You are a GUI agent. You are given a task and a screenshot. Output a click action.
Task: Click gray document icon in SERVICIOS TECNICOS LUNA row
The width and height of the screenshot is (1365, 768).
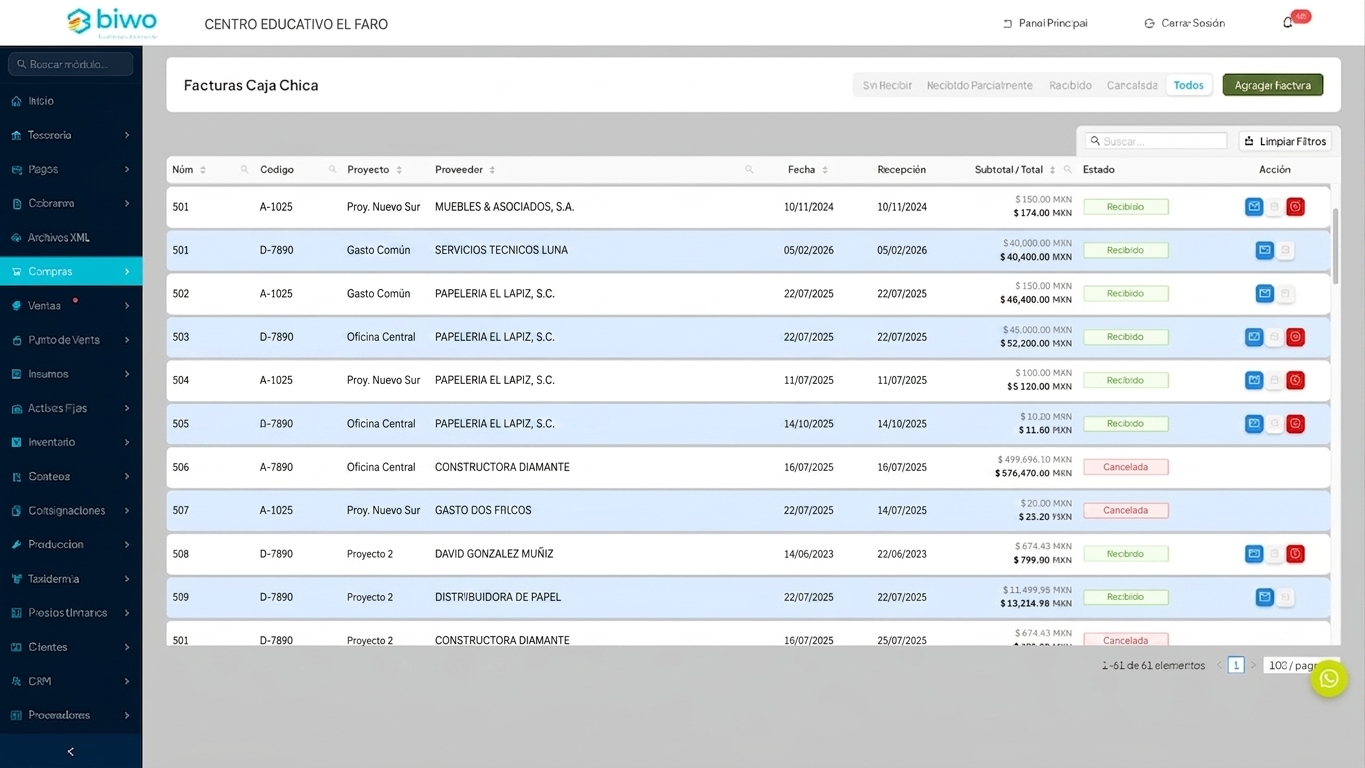coord(1285,250)
